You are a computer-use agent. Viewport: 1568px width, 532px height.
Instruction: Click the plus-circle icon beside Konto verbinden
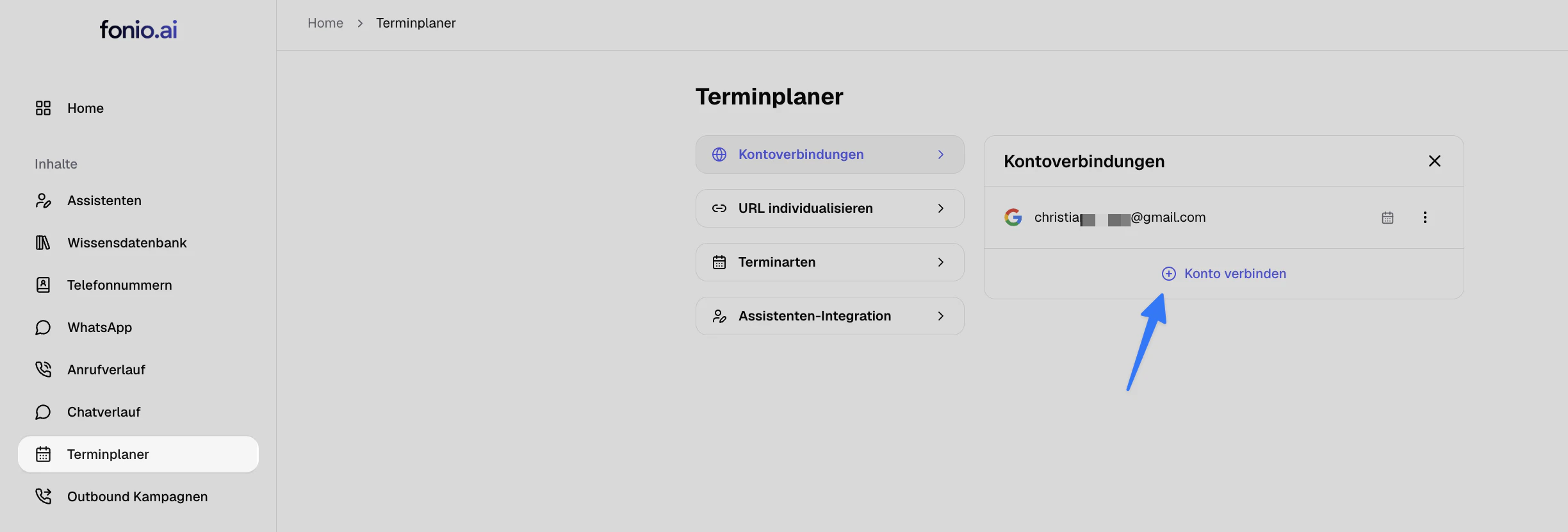tap(1169, 274)
